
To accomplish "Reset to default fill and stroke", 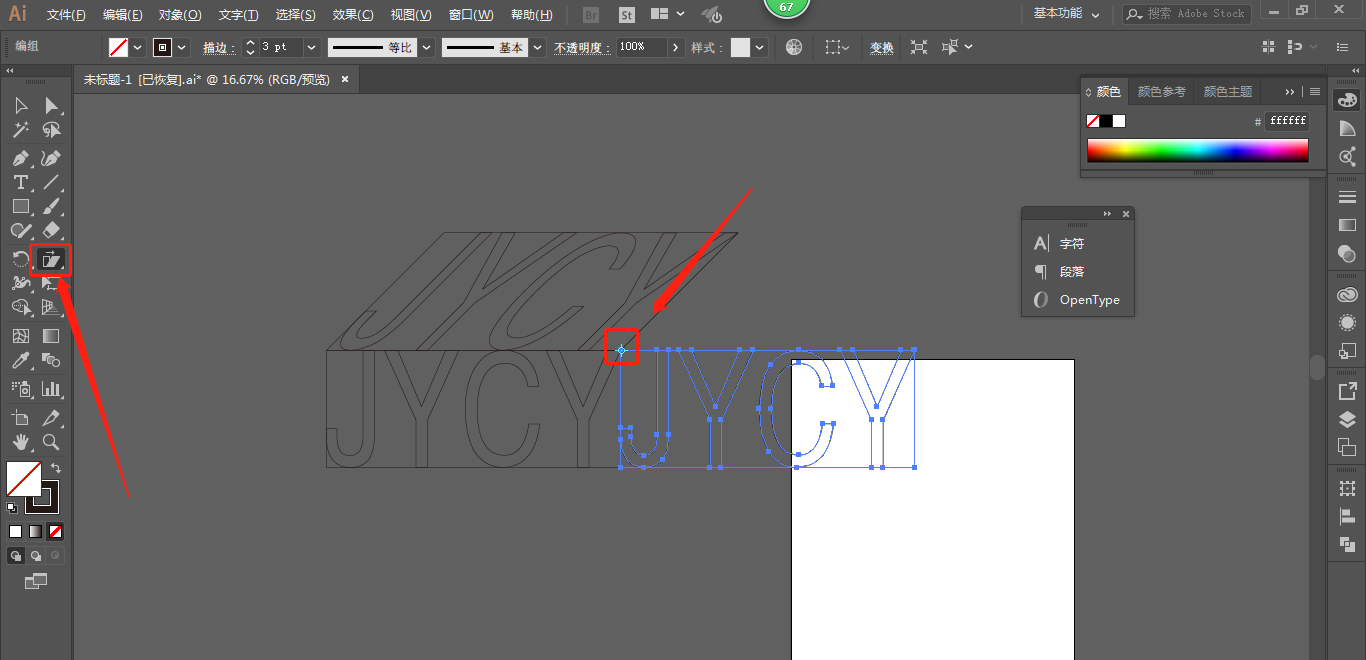I will coord(12,508).
